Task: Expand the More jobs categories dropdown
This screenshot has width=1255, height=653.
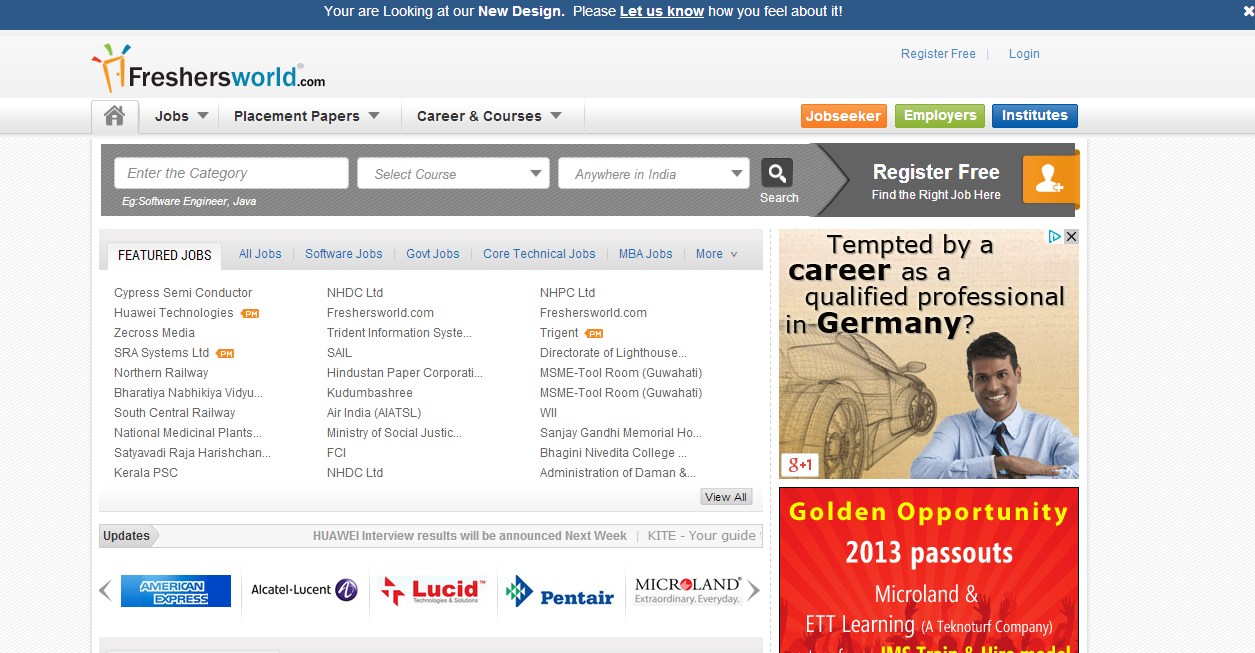Action: click(717, 254)
